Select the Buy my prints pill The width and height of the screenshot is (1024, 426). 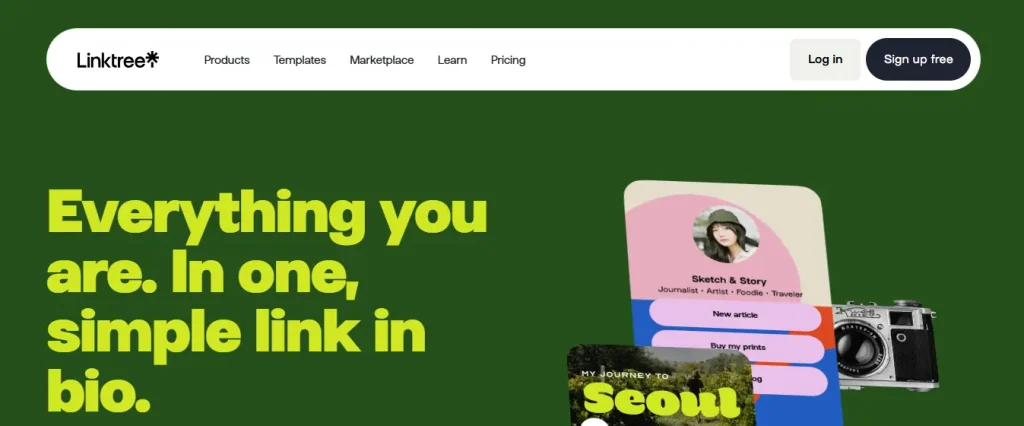pos(738,346)
